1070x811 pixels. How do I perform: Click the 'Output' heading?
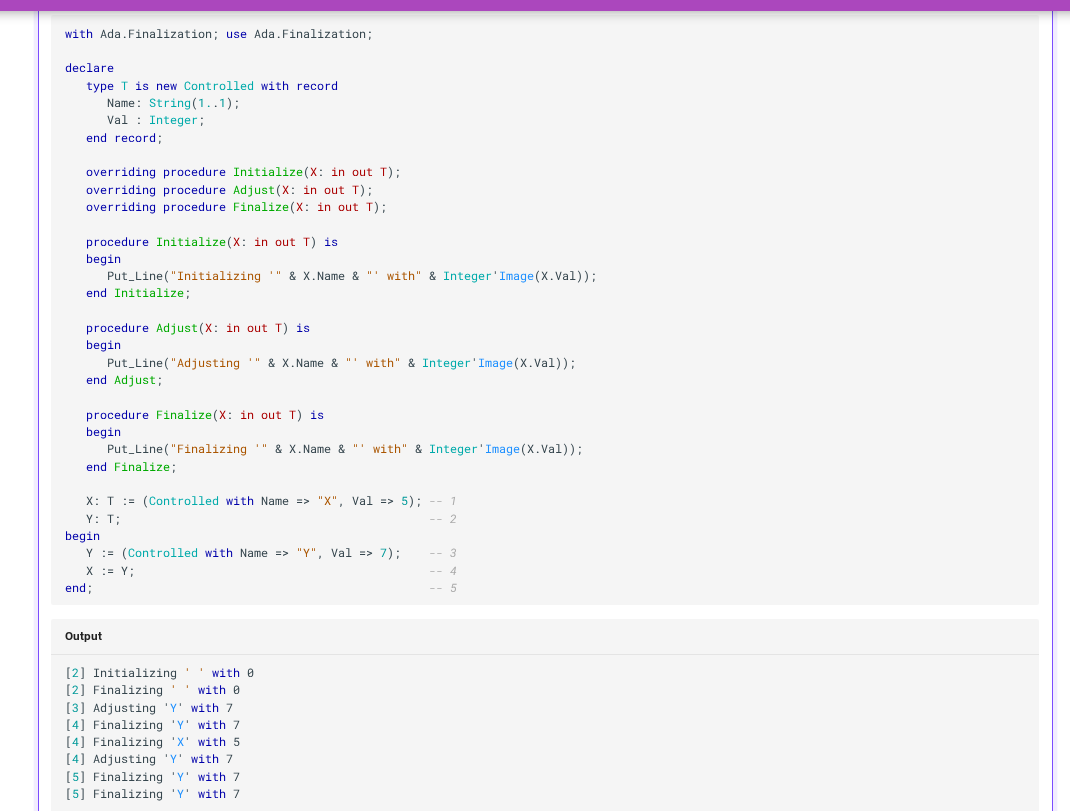pos(83,636)
